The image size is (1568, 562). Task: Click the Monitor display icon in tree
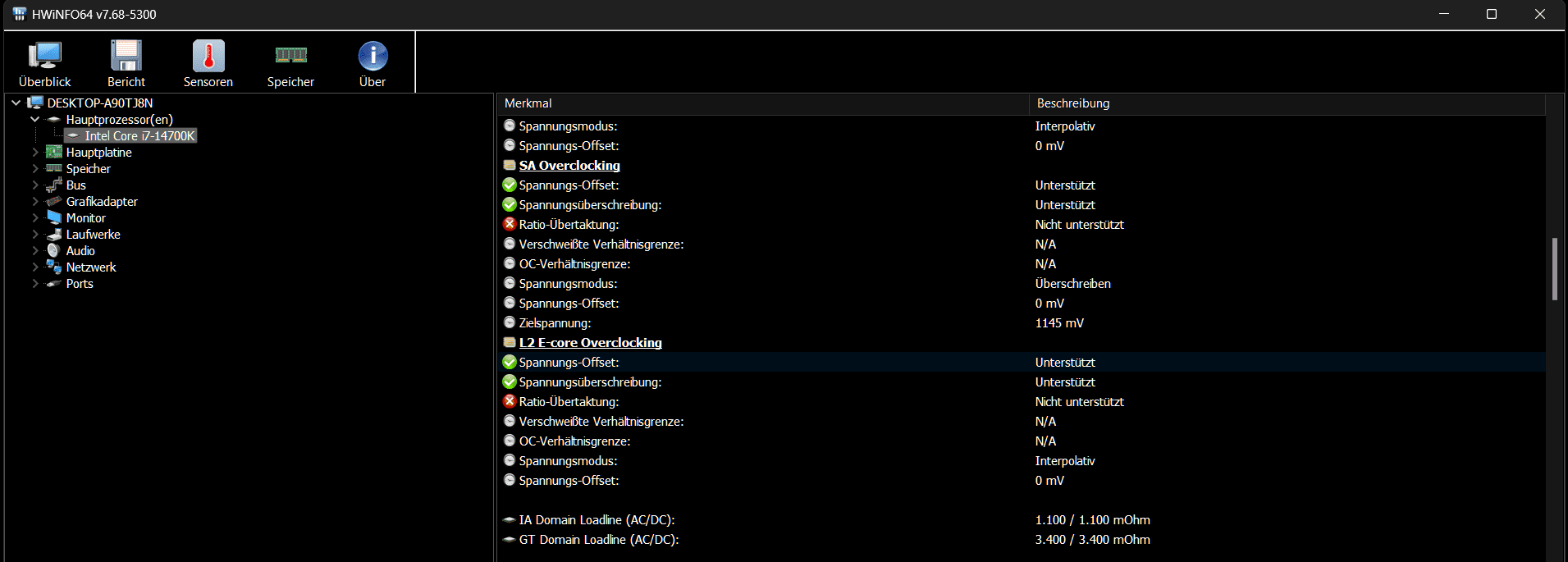(54, 217)
